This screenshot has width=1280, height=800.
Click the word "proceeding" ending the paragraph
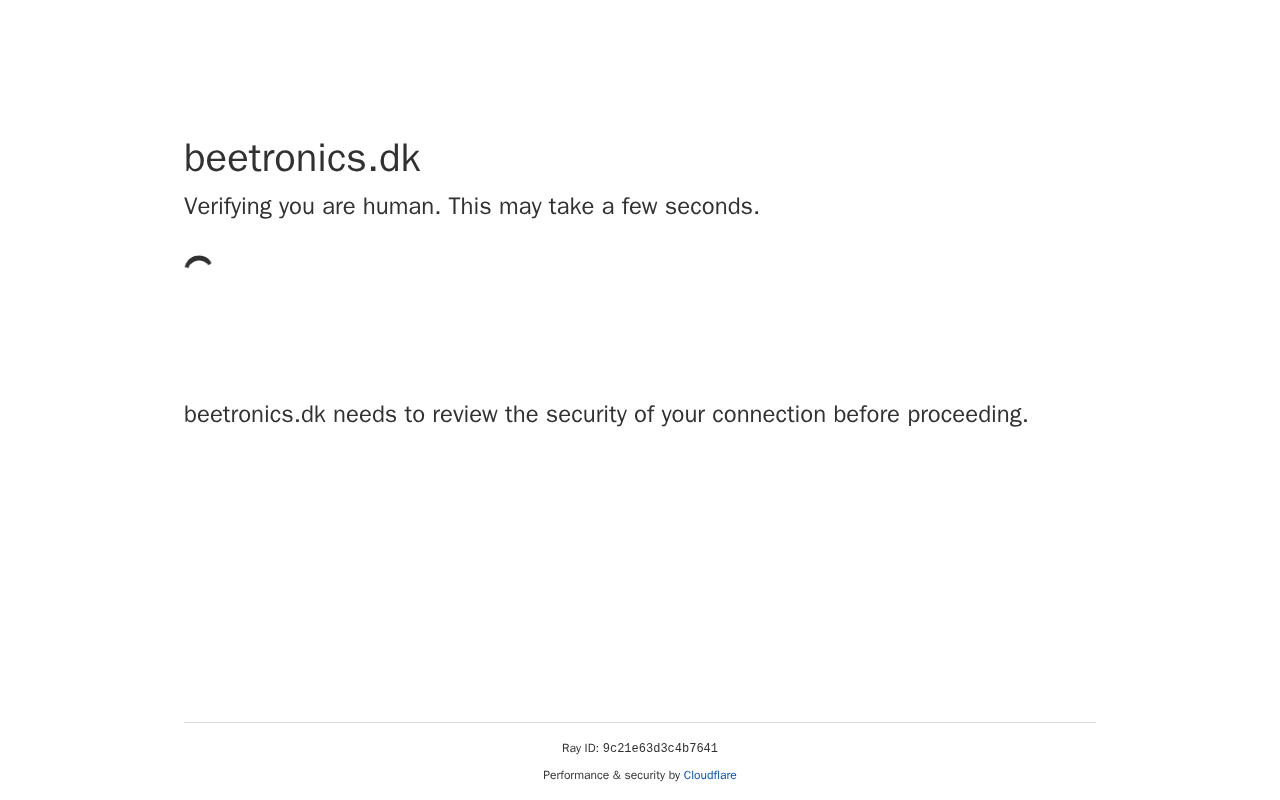[x=966, y=415]
